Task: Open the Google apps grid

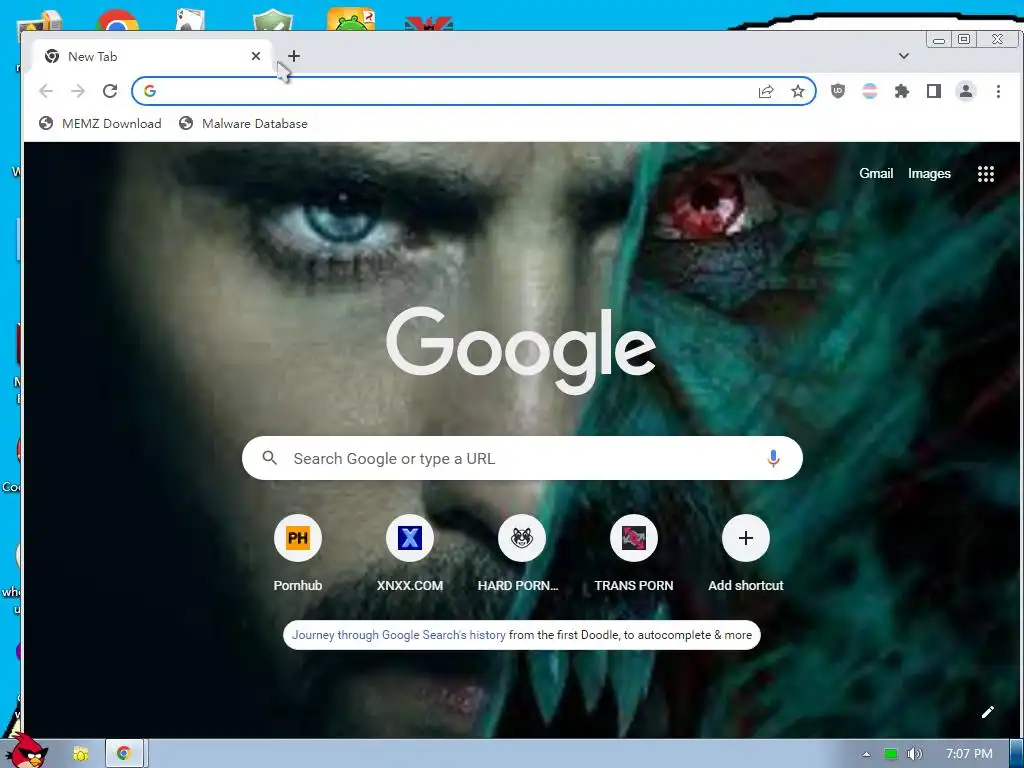Action: click(985, 174)
